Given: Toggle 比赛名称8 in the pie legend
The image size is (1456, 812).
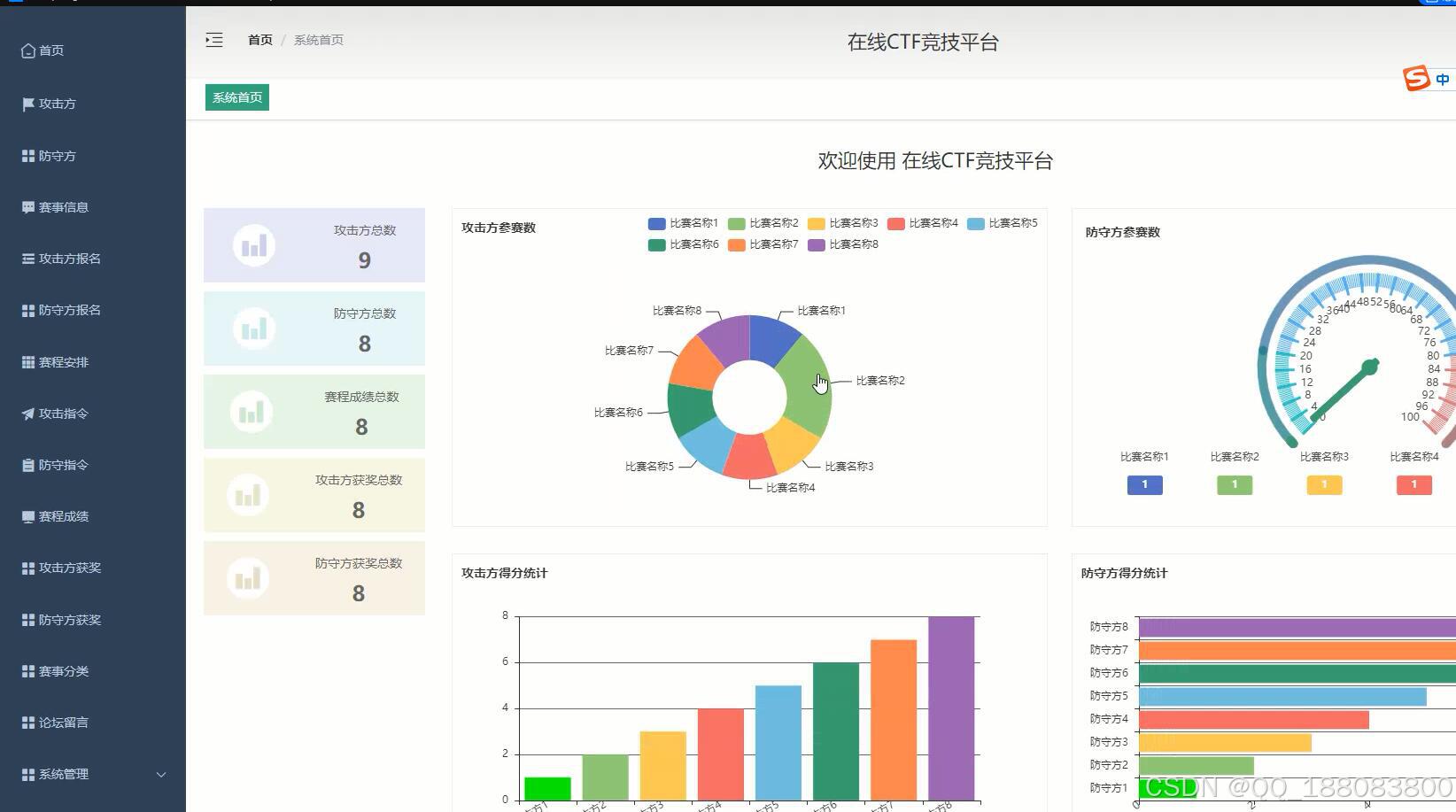Looking at the screenshot, I should [843, 244].
